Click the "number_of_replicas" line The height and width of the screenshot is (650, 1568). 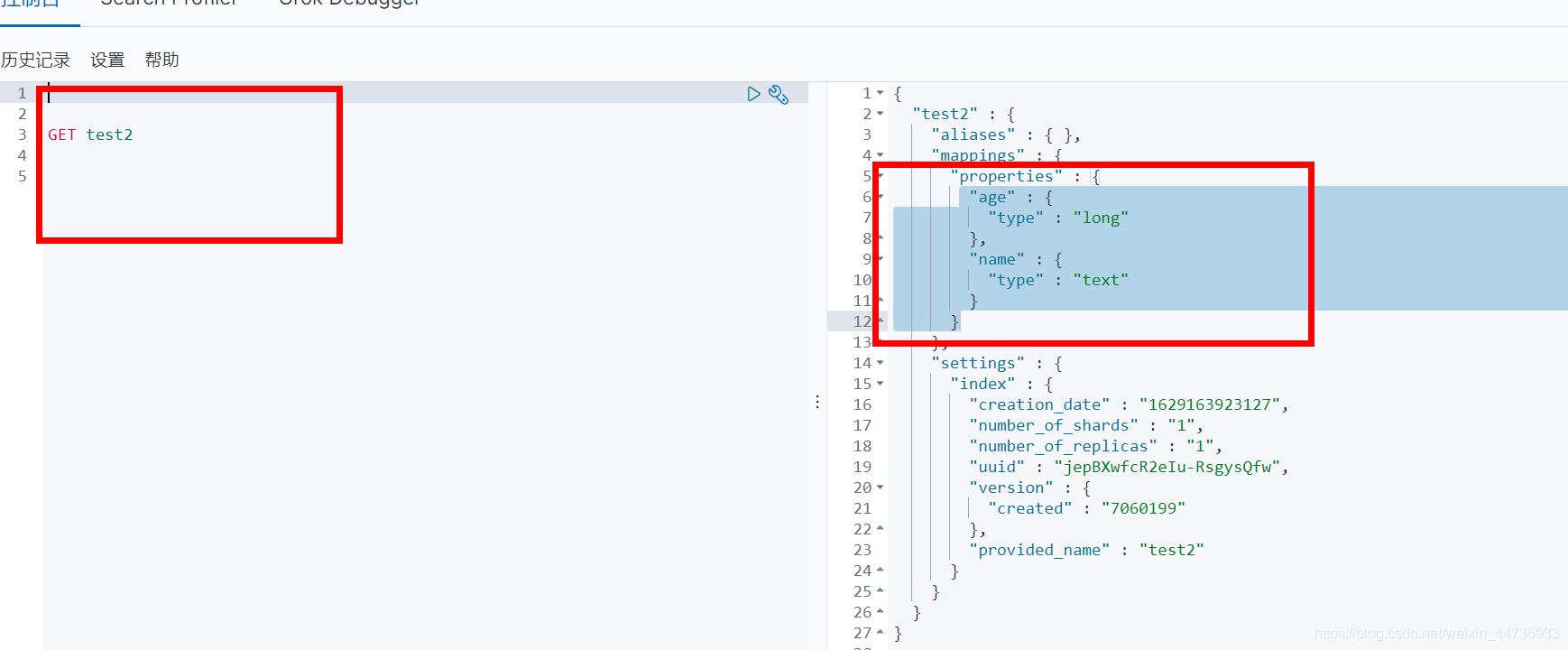coord(1095,446)
